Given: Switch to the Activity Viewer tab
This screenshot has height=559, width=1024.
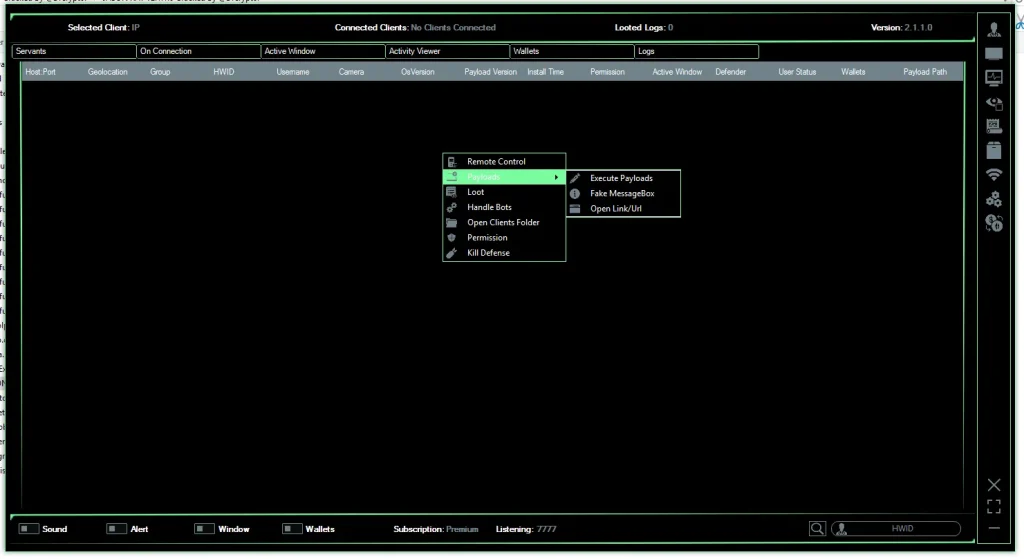Looking at the screenshot, I should 447,51.
